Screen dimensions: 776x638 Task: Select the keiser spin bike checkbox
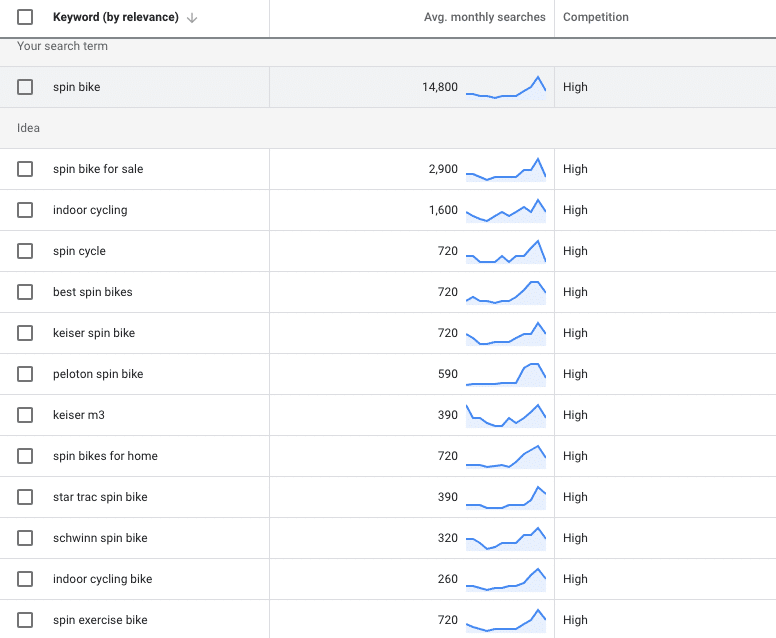click(25, 333)
